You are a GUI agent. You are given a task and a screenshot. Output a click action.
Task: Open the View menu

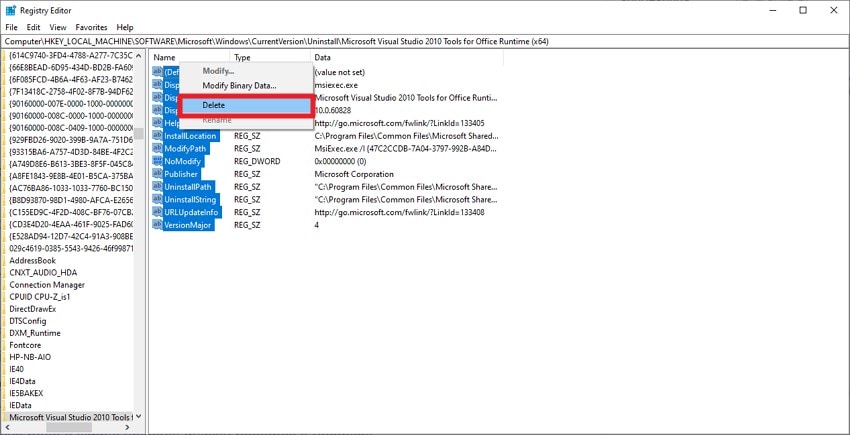(58, 27)
